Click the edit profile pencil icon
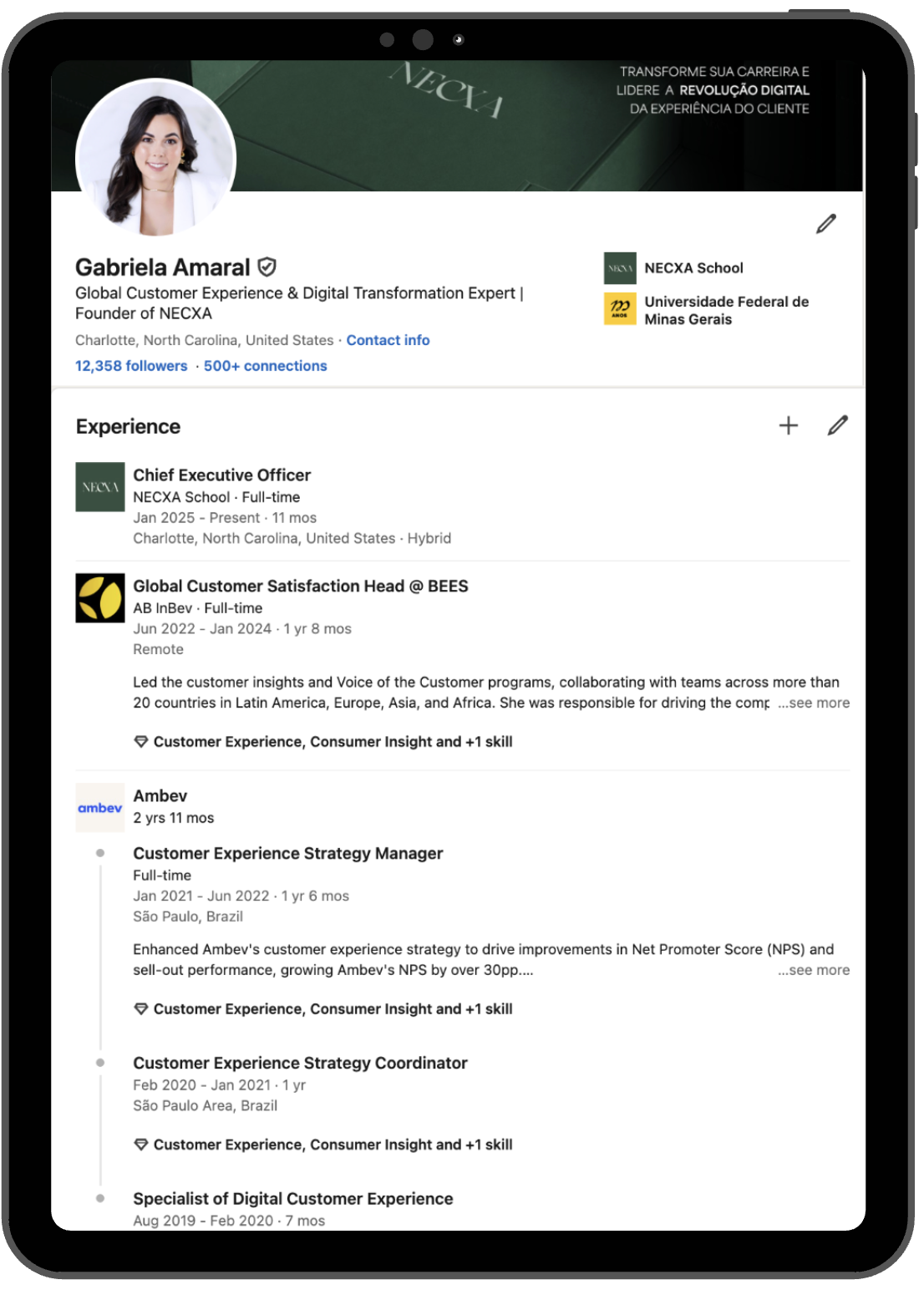Viewport: 924px width, 1290px height. pos(825,224)
